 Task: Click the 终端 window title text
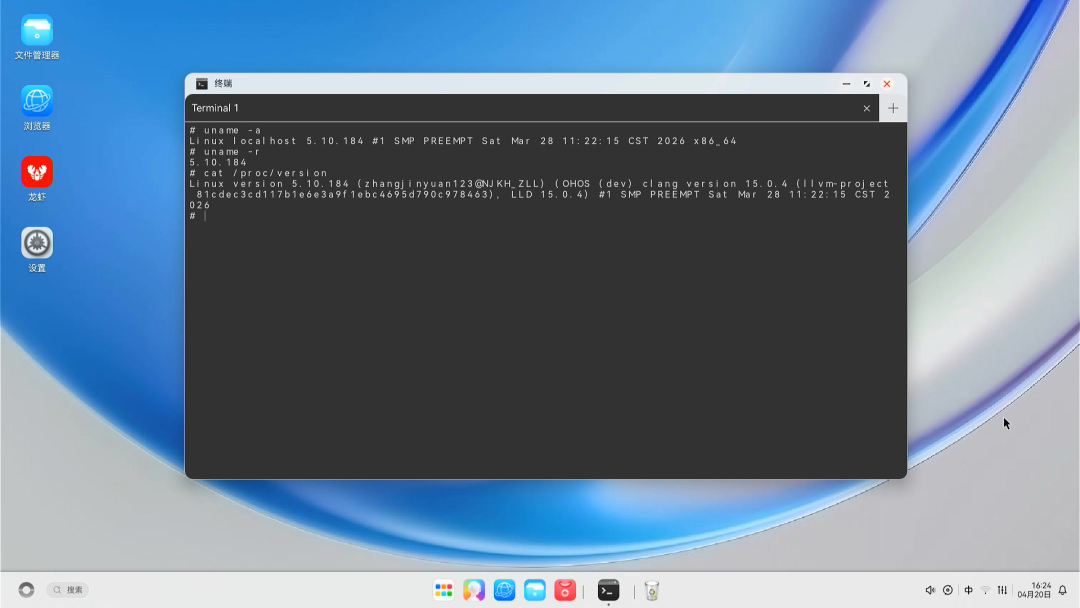tap(223, 83)
